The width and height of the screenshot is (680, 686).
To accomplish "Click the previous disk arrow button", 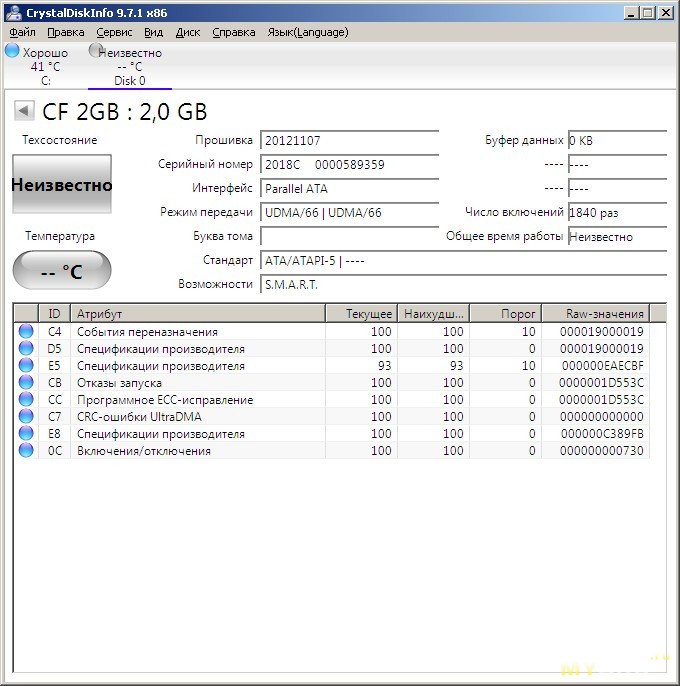I will click(x=23, y=112).
